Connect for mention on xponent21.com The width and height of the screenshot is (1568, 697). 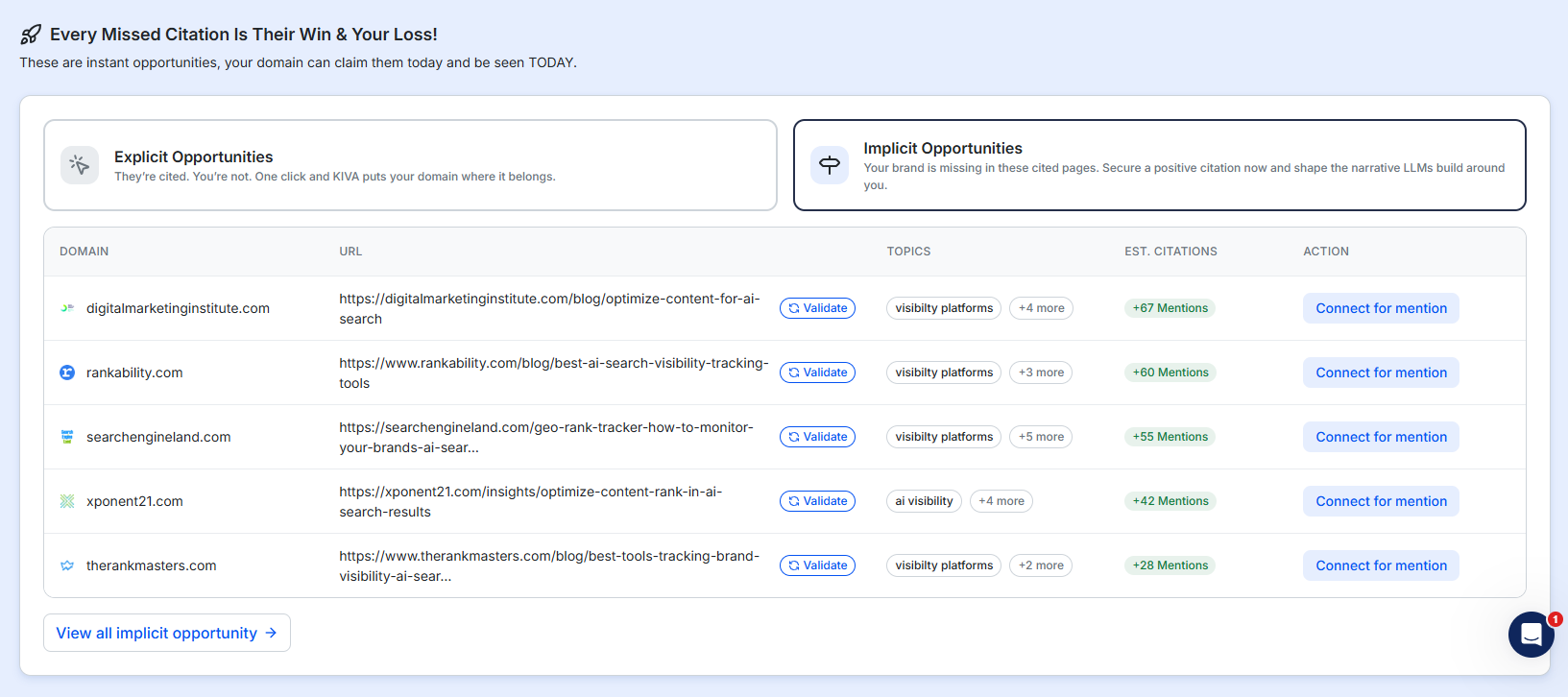point(1381,501)
